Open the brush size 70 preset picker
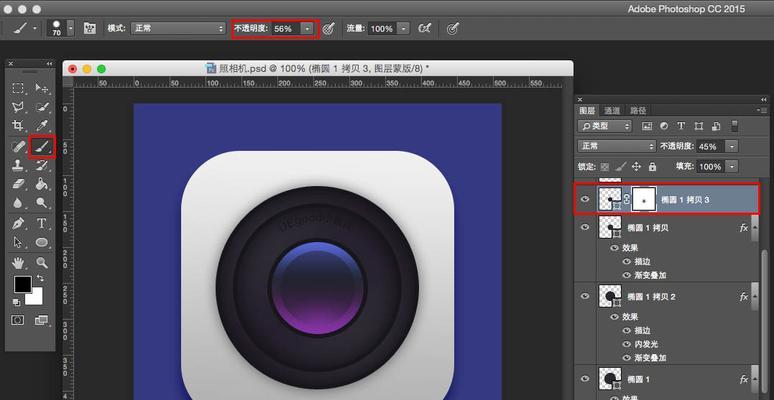Viewport: 774px width, 400px height. (x=71, y=29)
